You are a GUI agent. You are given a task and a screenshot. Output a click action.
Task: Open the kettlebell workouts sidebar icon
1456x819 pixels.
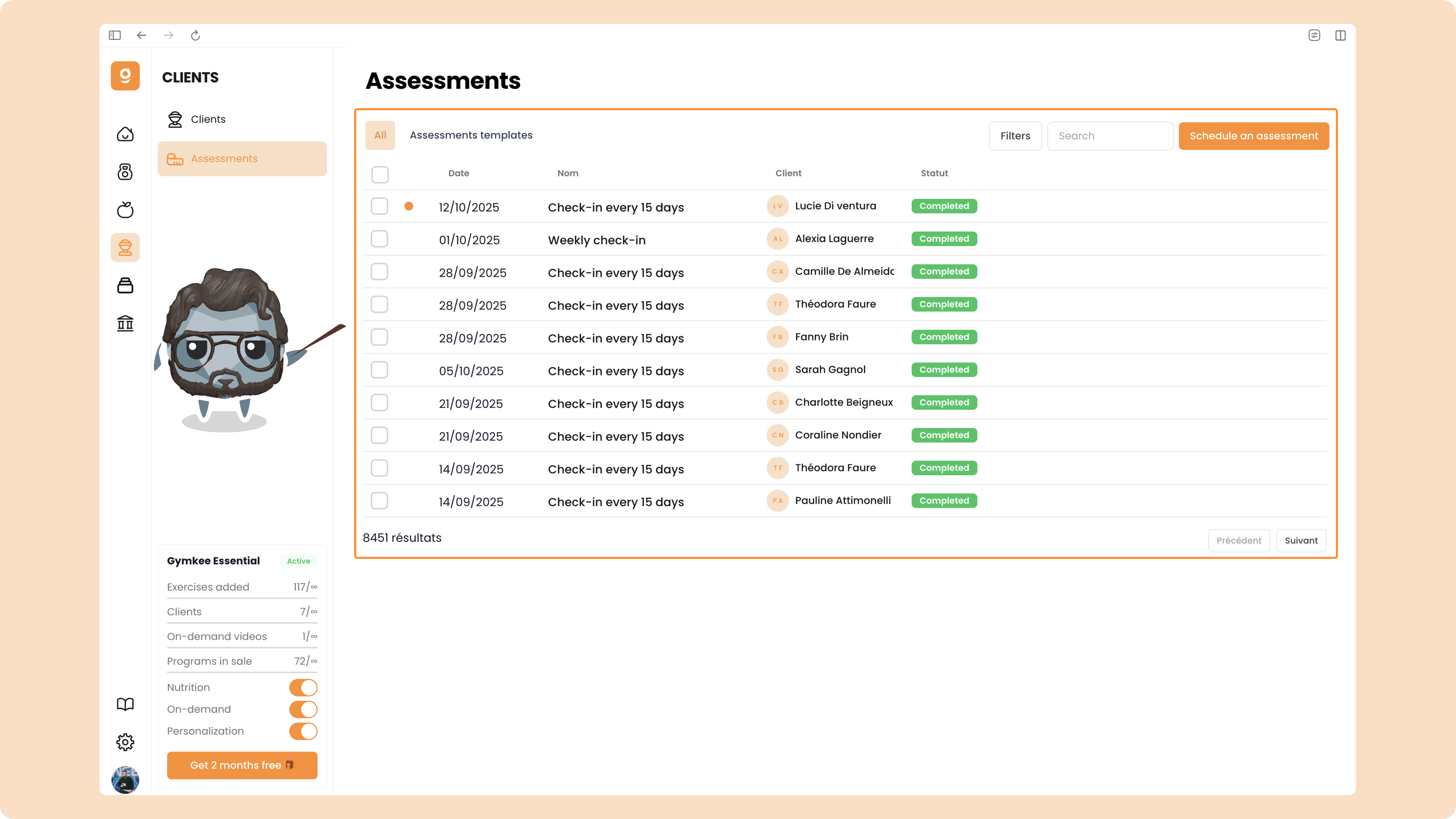click(x=125, y=172)
